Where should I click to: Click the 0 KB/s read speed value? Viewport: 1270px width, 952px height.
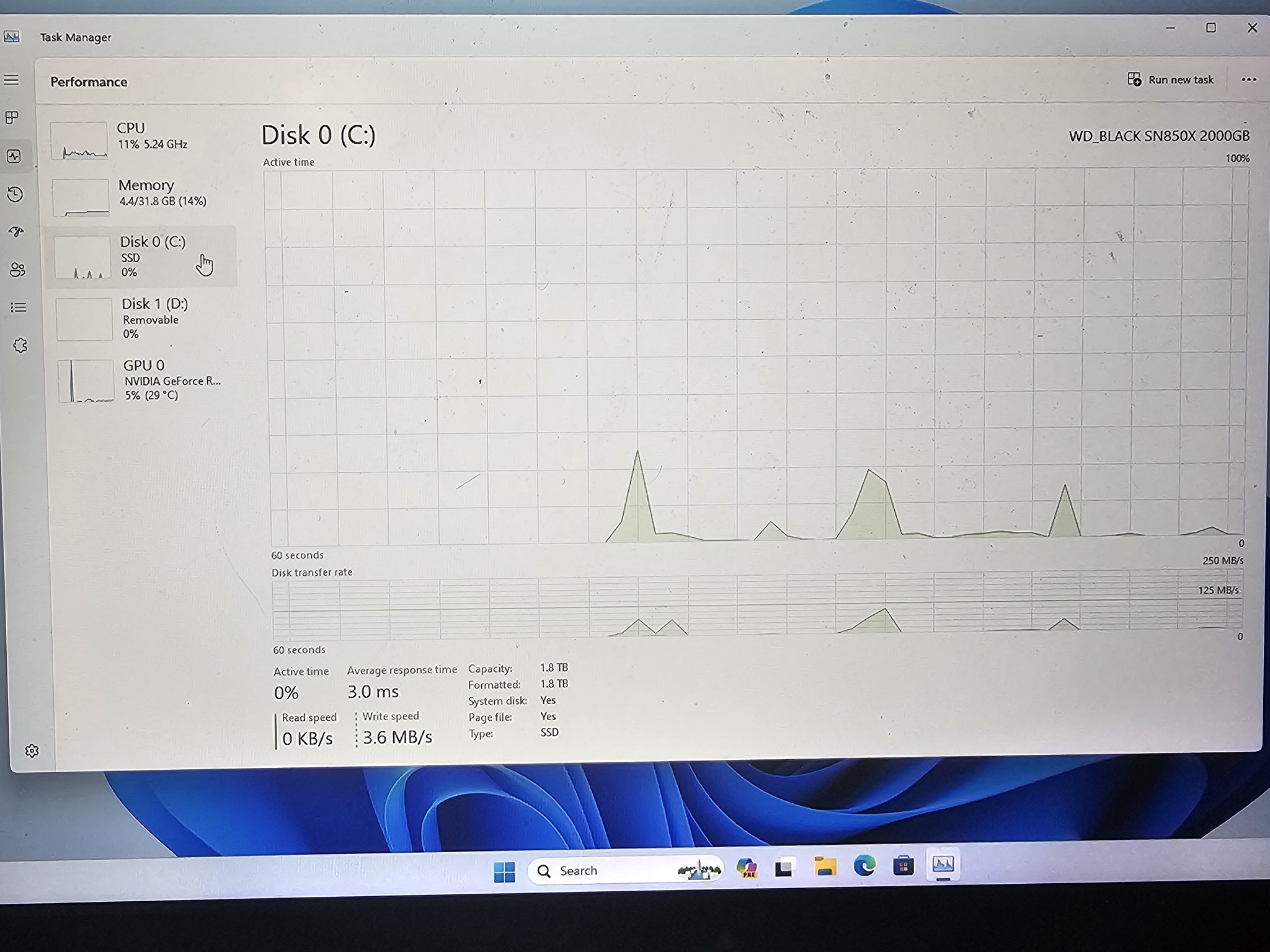[x=308, y=738]
